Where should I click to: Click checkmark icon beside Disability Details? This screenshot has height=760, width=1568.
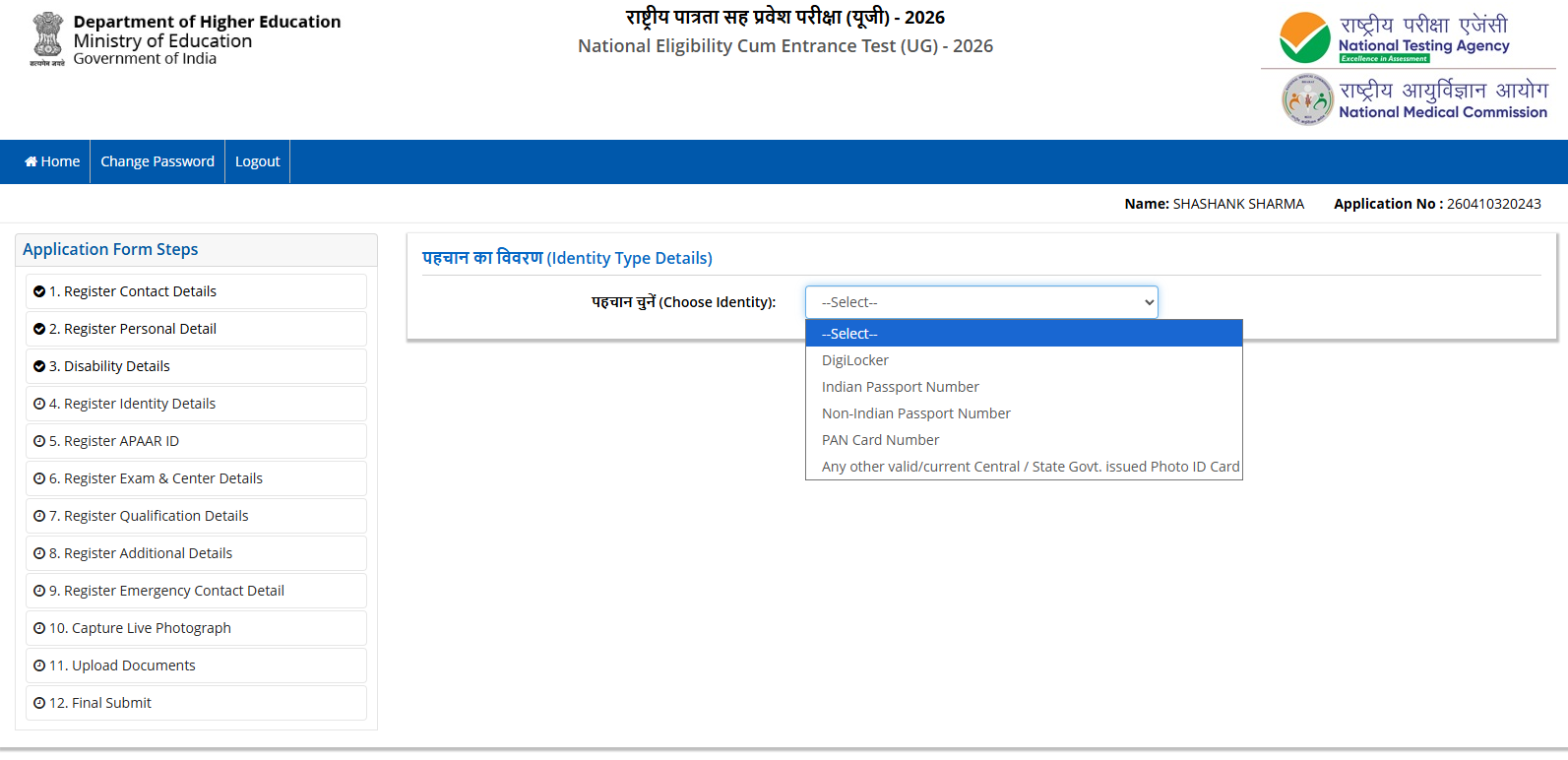pyautogui.click(x=39, y=366)
